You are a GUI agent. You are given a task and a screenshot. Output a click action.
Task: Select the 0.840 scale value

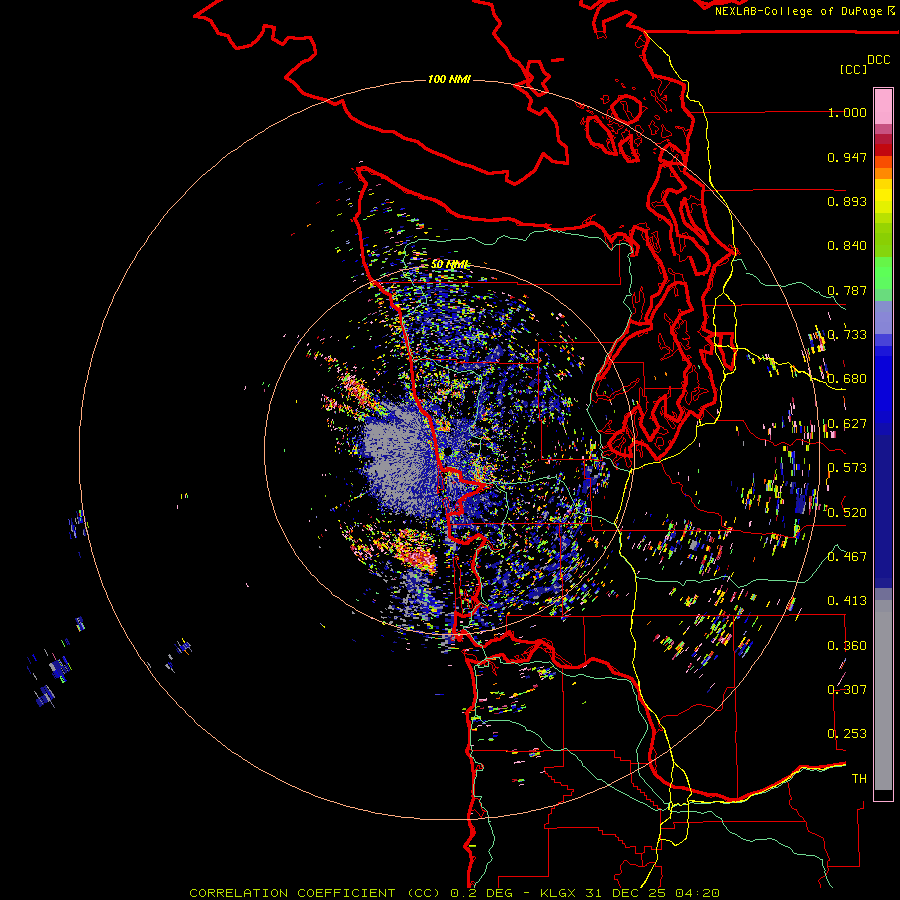847,246
